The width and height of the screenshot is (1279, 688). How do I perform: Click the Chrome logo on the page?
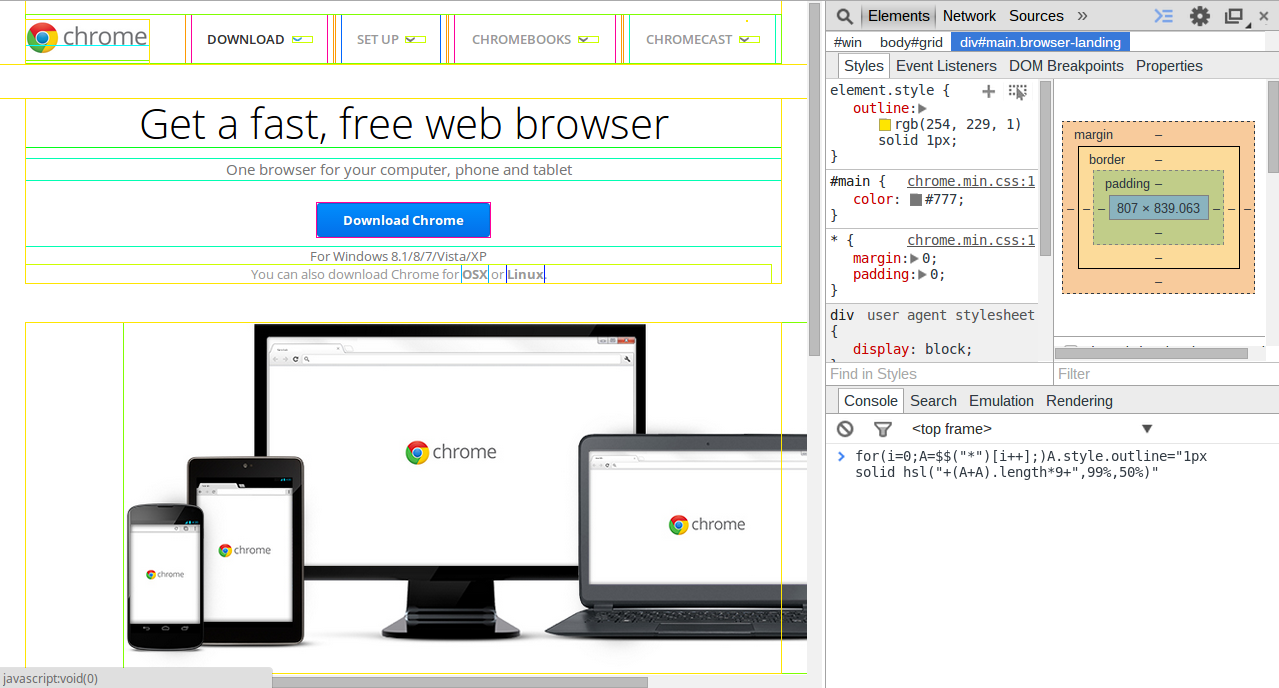pyautogui.click(x=87, y=38)
